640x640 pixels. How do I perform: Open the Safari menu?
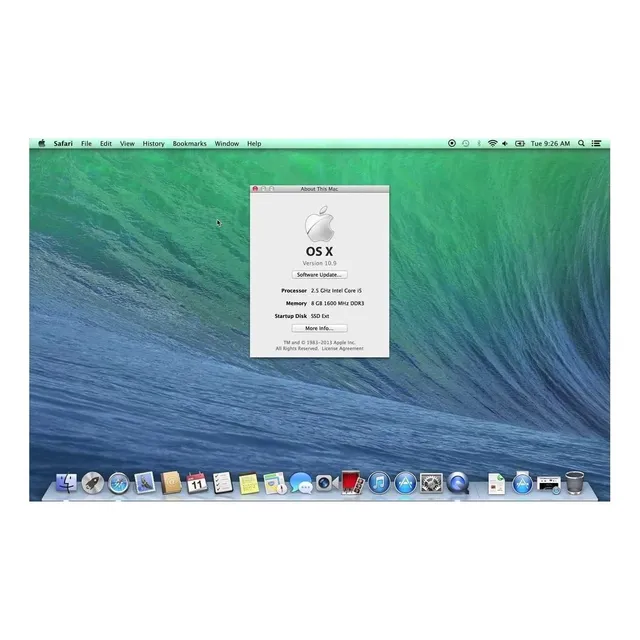63,143
